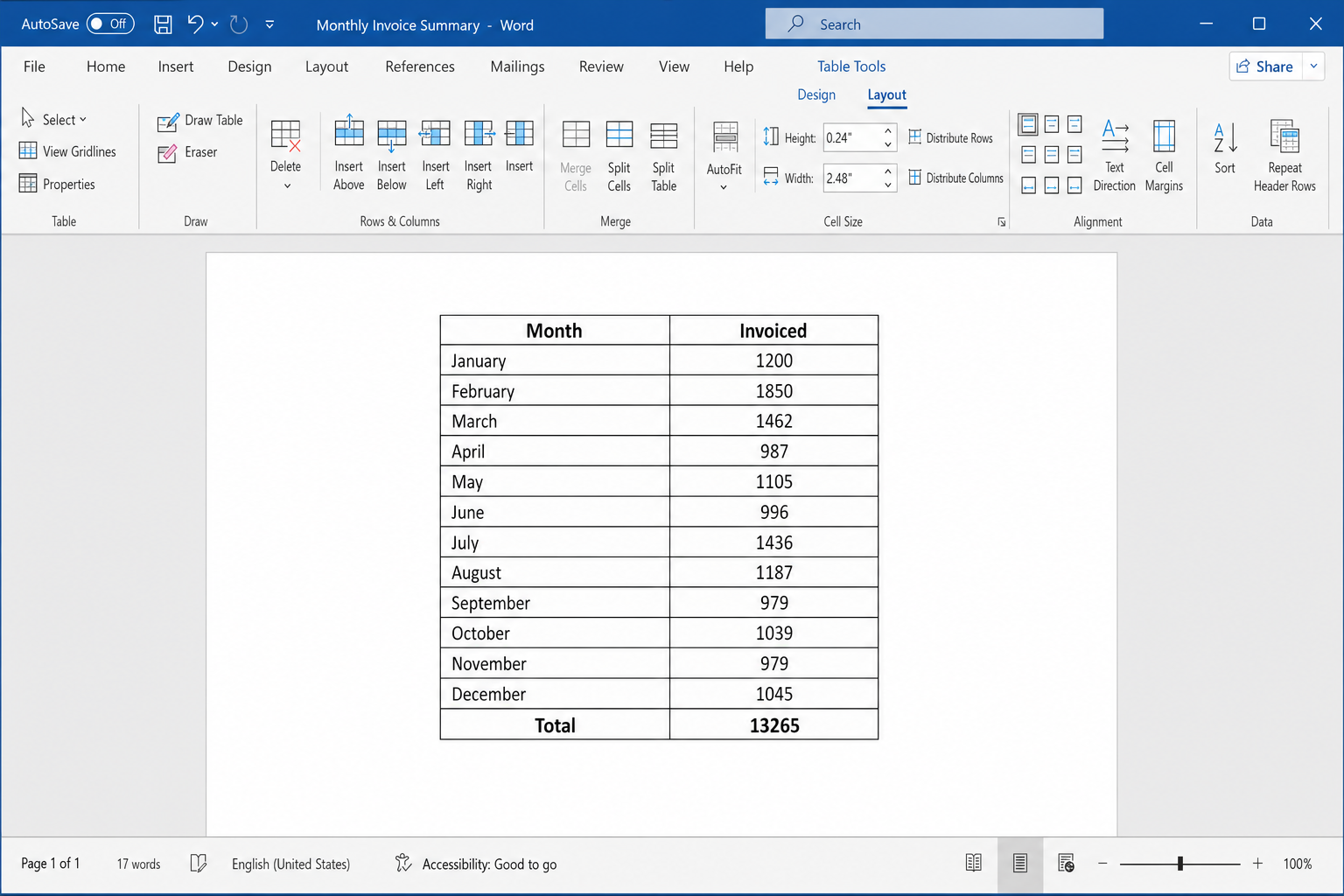Image resolution: width=1344 pixels, height=896 pixels.
Task: Toggle View Gridlines
Action: (67, 151)
